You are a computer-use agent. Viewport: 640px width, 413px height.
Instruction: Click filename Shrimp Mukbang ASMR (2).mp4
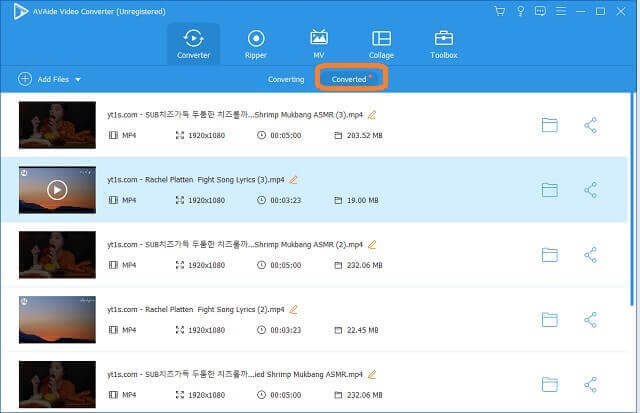click(235, 244)
